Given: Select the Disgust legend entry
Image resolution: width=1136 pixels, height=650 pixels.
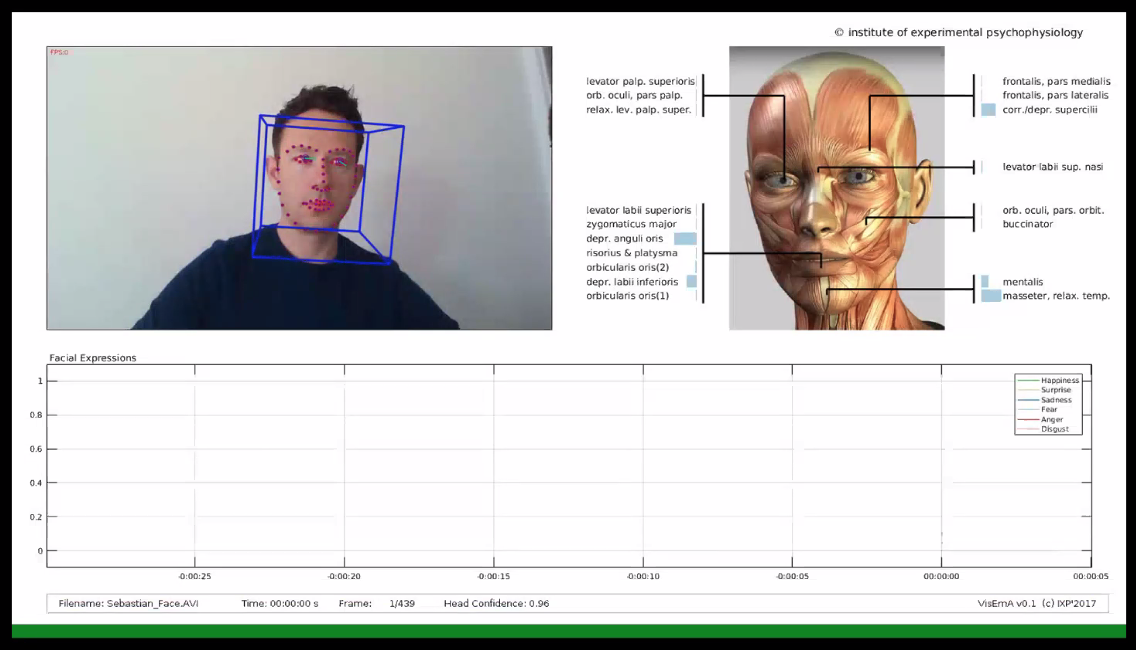Looking at the screenshot, I should tap(1054, 430).
